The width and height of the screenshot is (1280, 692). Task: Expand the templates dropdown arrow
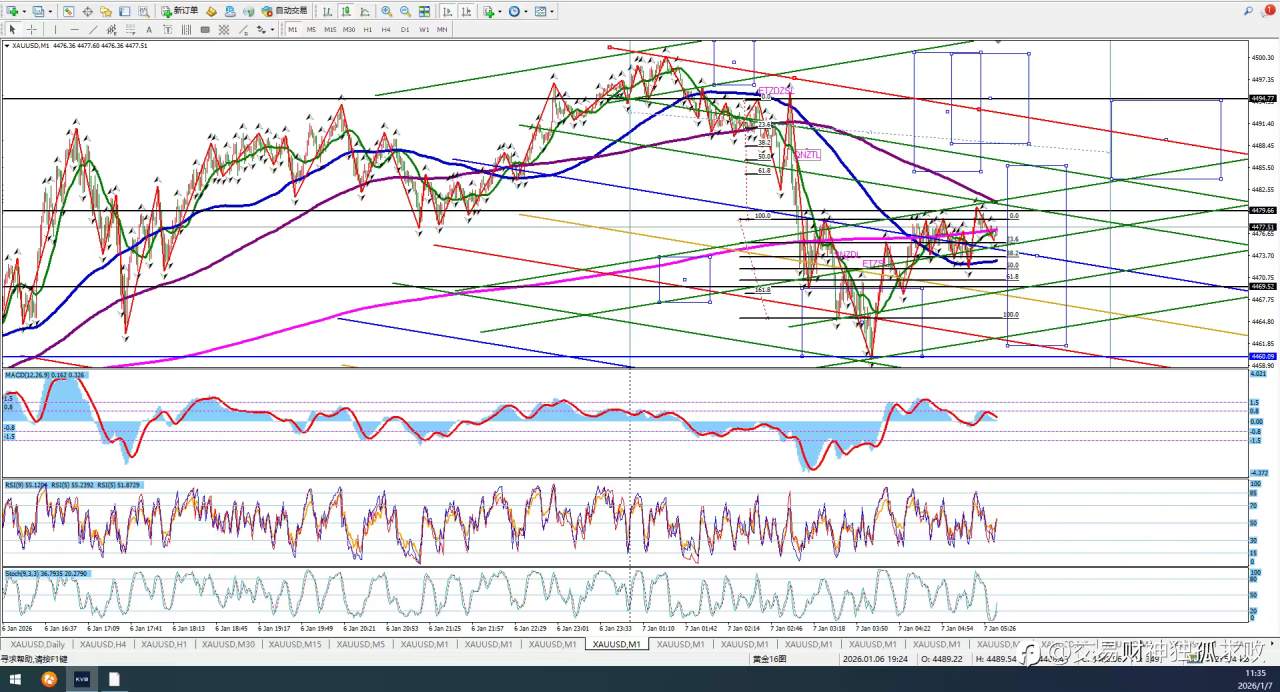point(551,11)
